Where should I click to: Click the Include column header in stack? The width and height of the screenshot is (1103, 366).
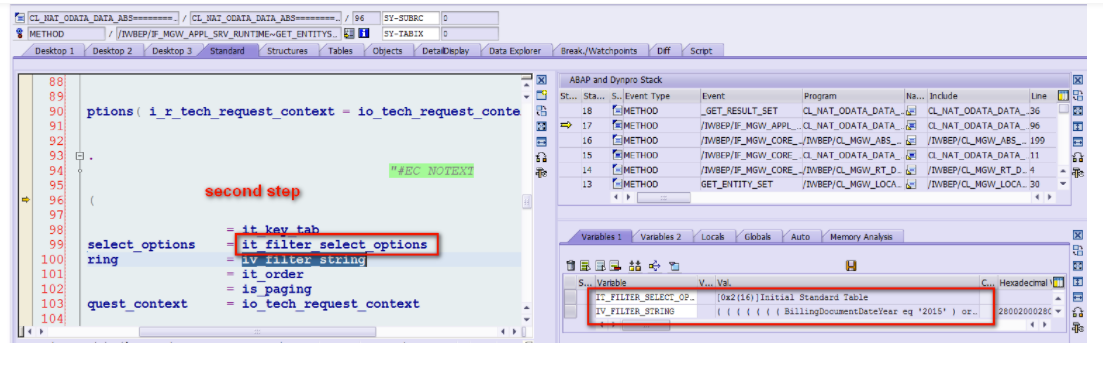tap(977, 96)
